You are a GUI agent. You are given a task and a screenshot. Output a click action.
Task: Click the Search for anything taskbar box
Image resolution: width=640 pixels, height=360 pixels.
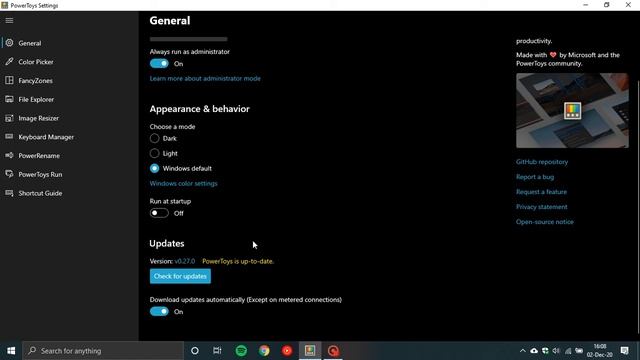coord(103,351)
